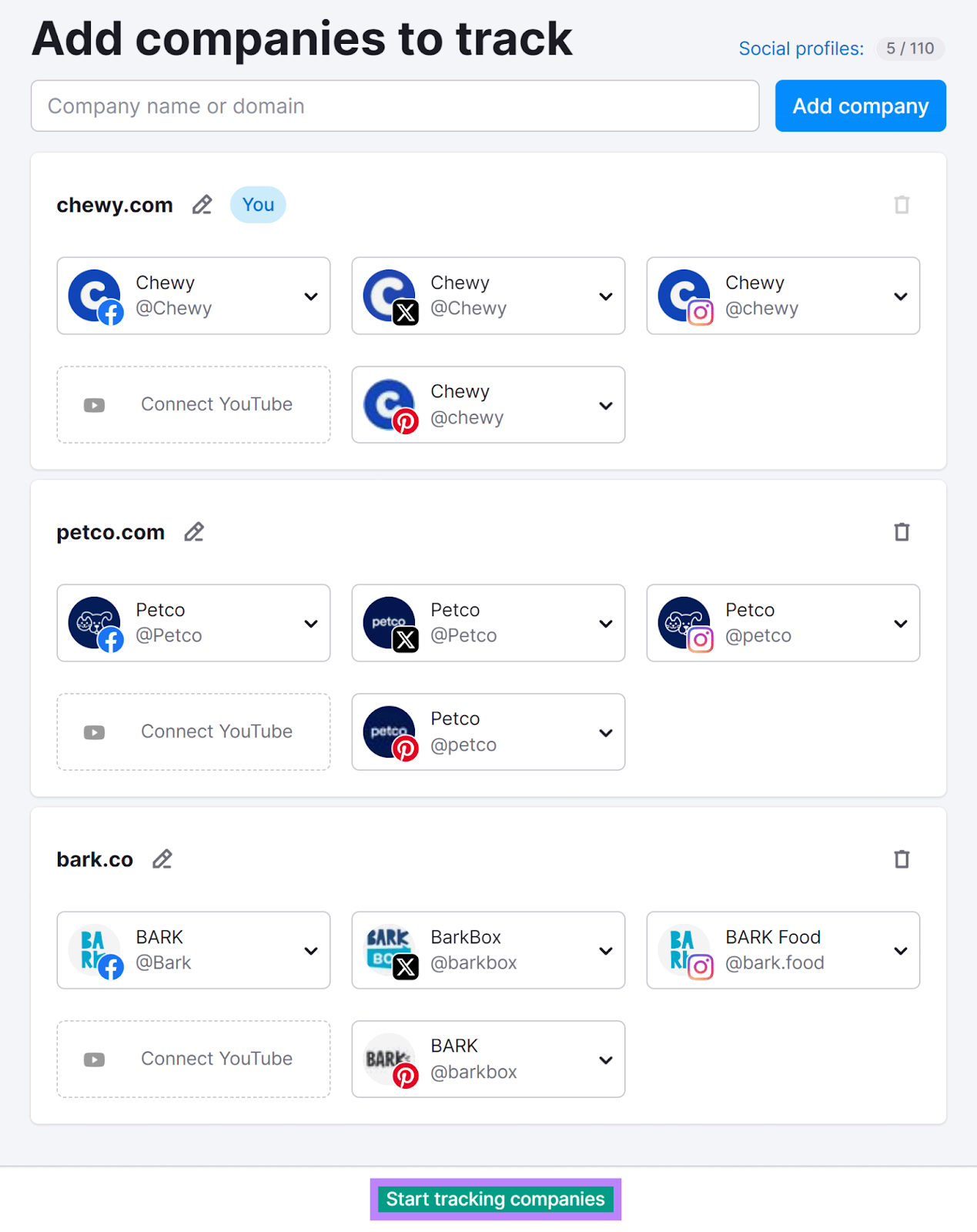Expand the Chewy @Chewy Facebook profile dropdown
The image size is (977, 1232).
tap(311, 296)
